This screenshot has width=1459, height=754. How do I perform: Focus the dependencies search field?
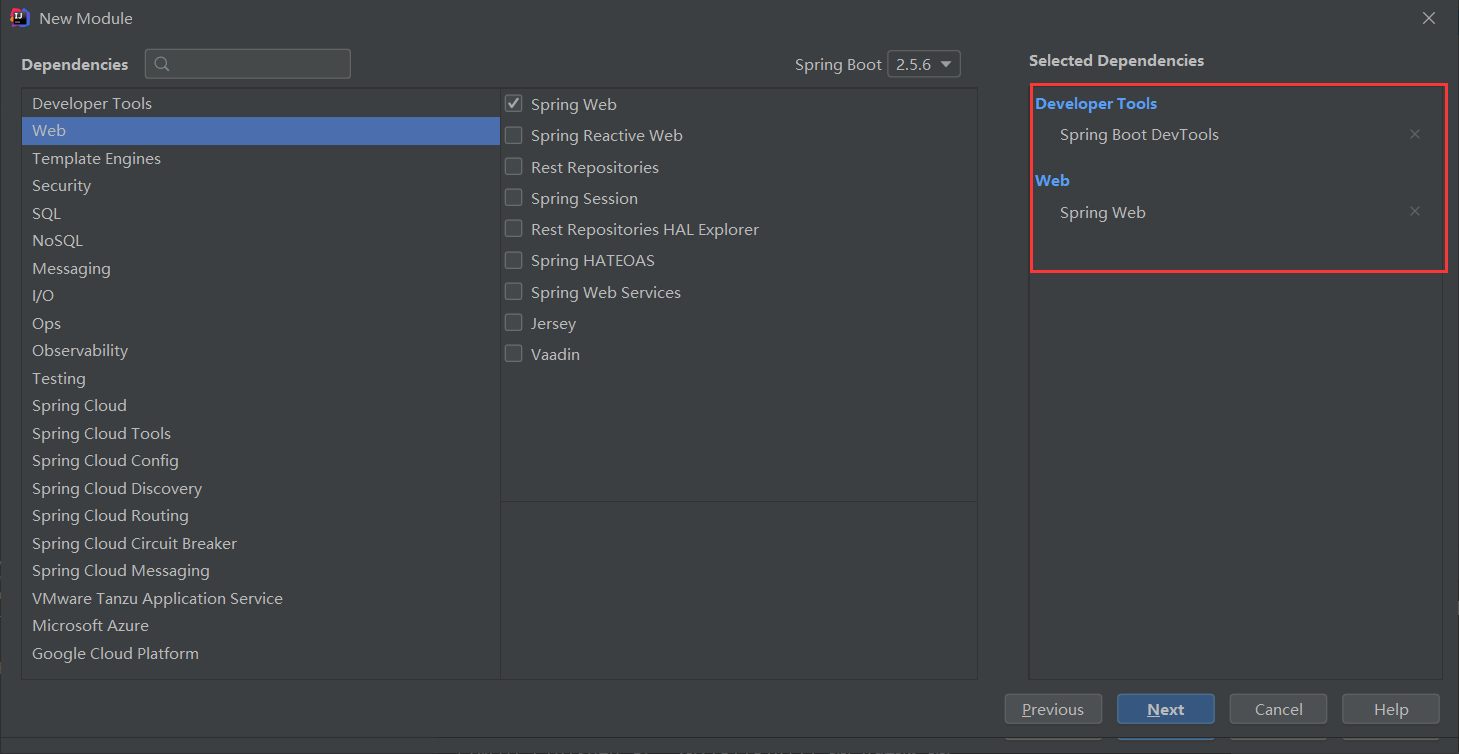pos(248,64)
